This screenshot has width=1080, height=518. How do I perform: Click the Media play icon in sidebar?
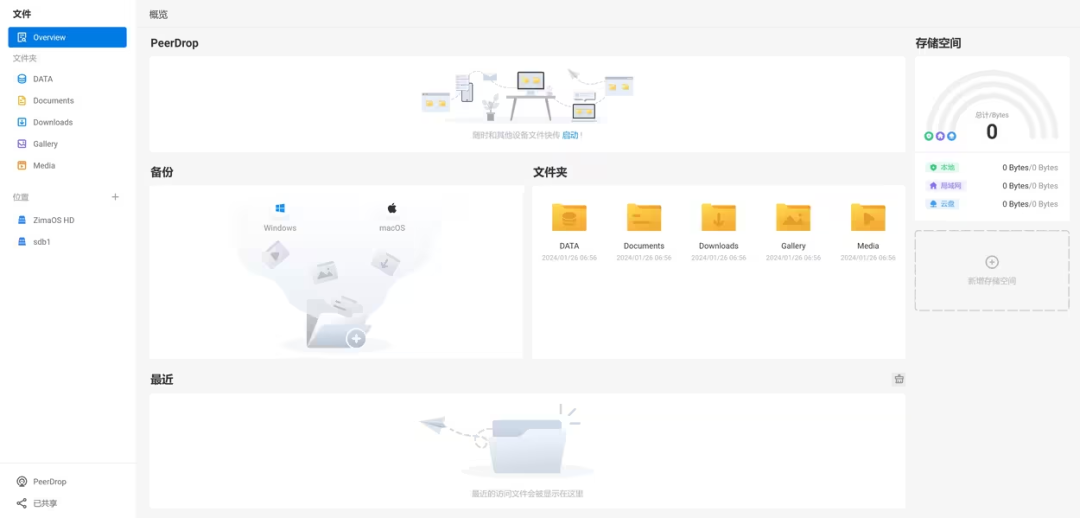click(x=21, y=165)
